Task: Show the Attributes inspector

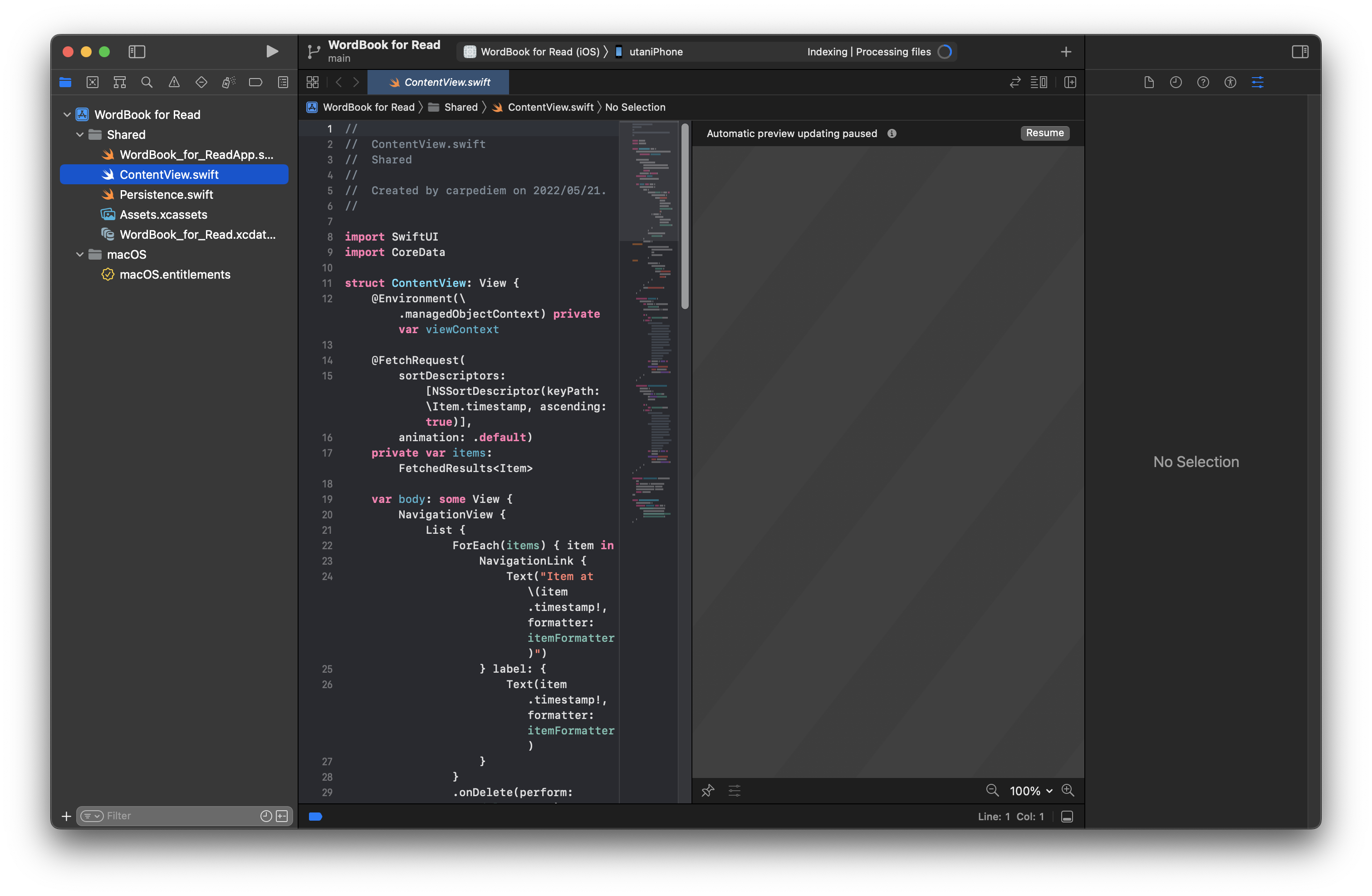Action: pyautogui.click(x=1257, y=83)
